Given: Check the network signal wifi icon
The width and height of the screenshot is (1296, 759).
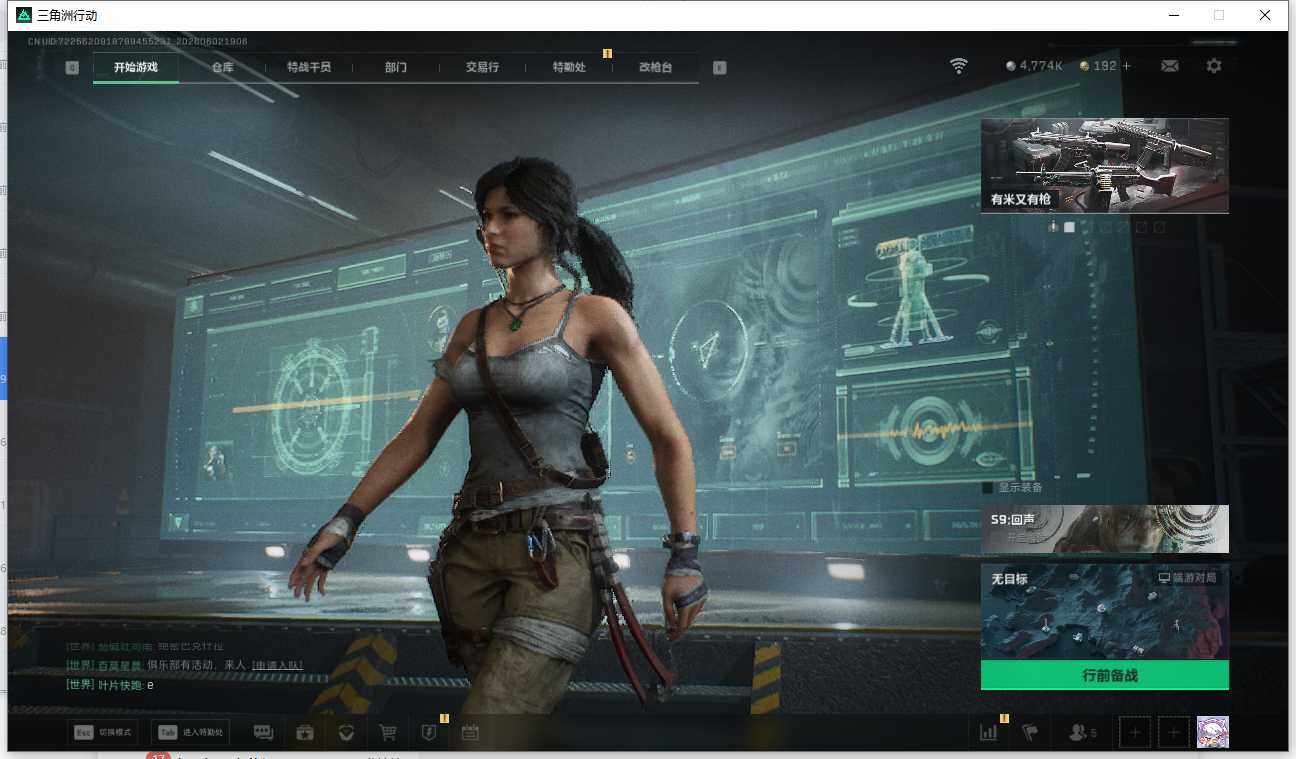Looking at the screenshot, I should coord(959,66).
